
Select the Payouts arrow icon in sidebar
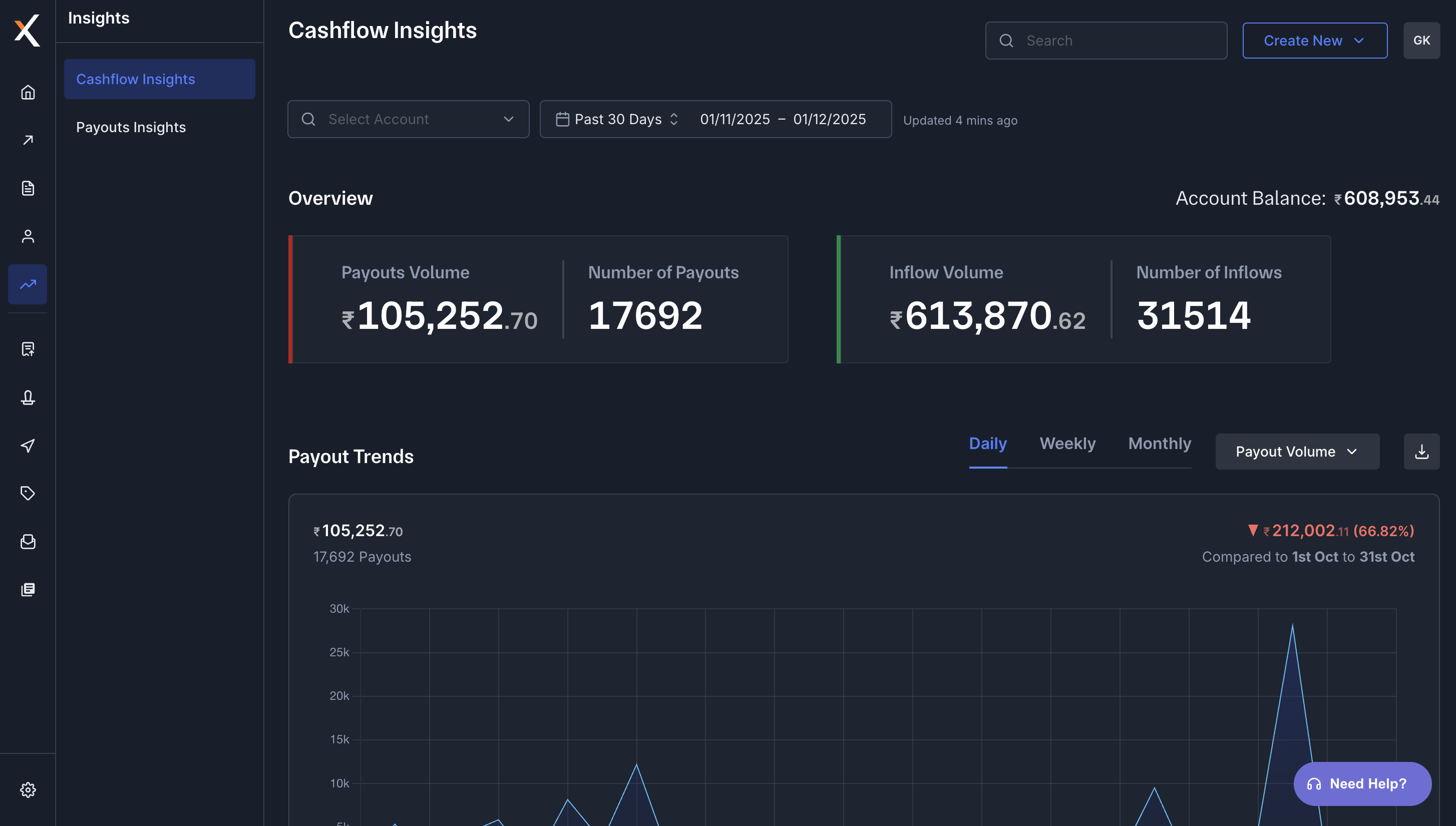[27, 140]
